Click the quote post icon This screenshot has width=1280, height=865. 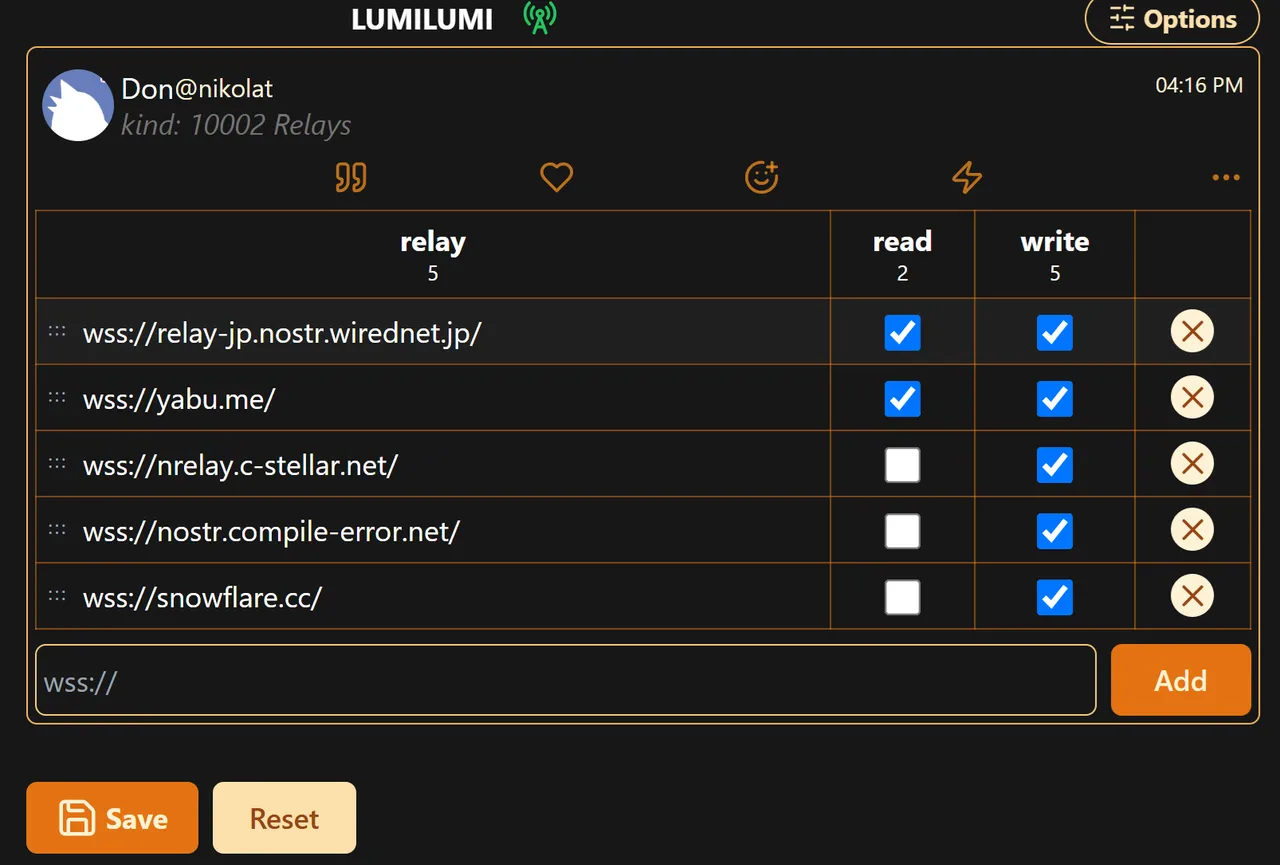tap(351, 178)
